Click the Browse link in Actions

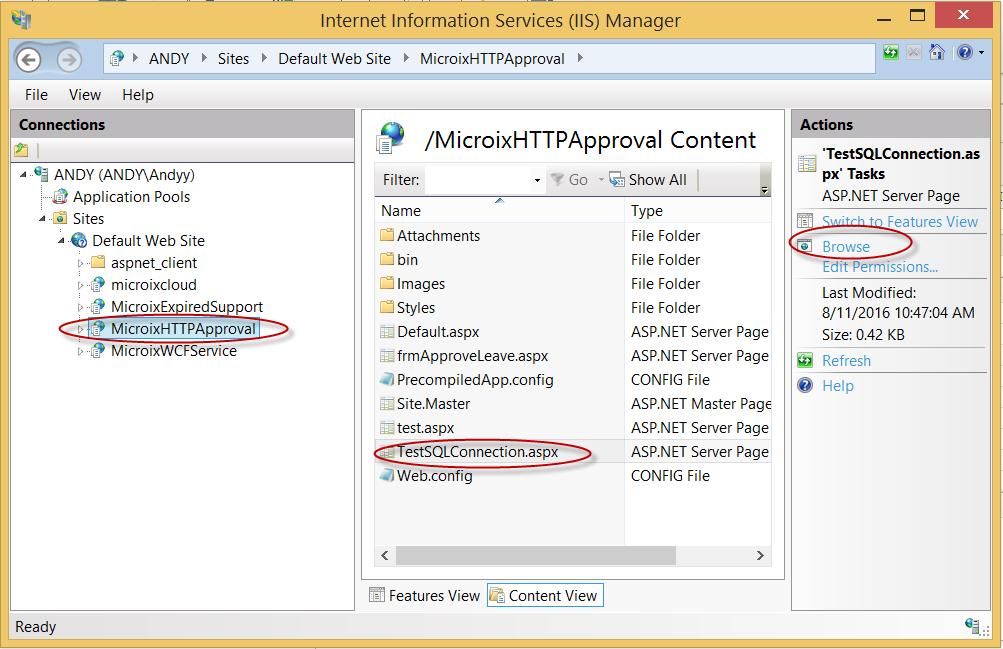click(845, 247)
